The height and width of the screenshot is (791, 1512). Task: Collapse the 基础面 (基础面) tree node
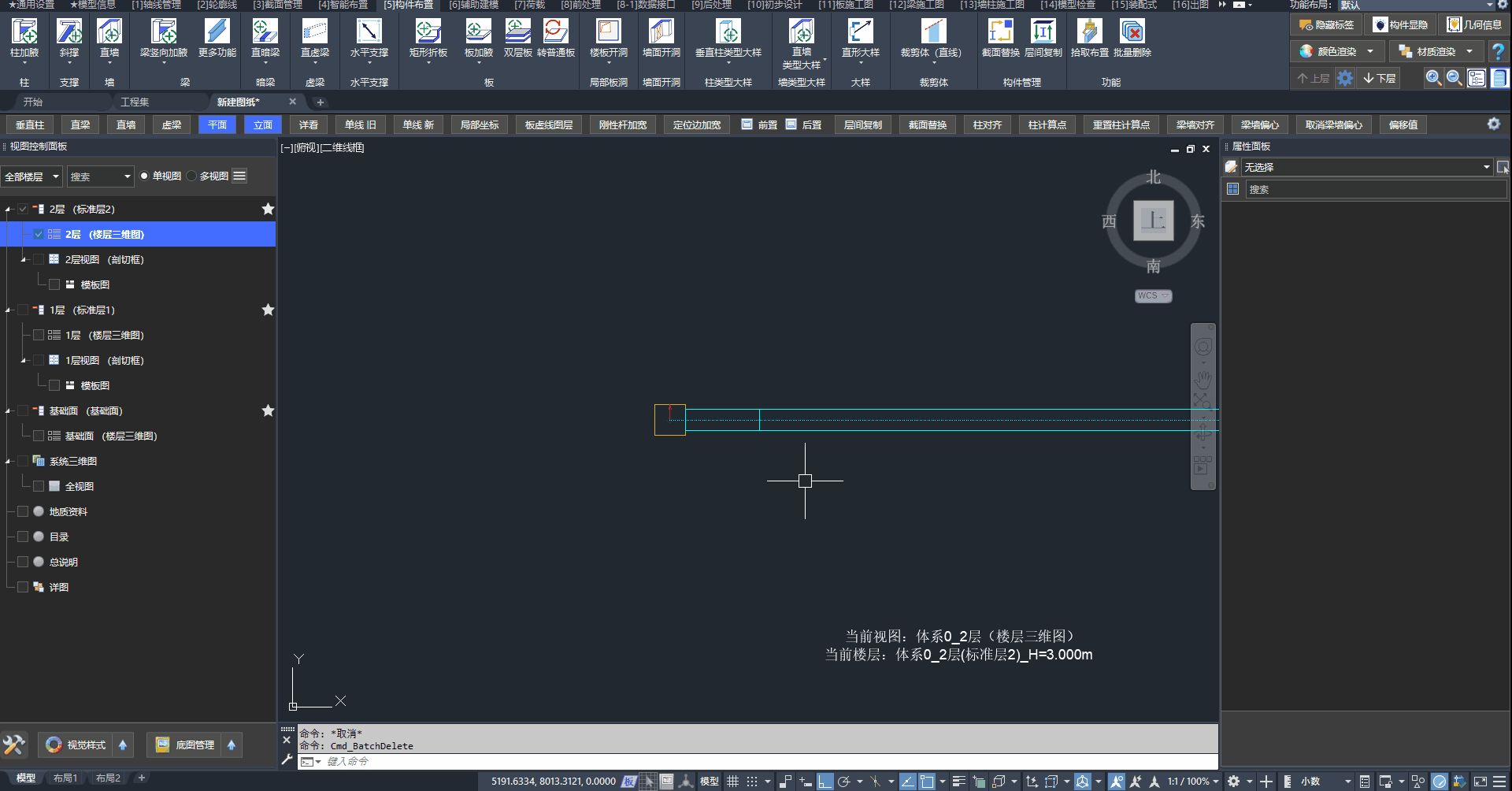point(8,411)
